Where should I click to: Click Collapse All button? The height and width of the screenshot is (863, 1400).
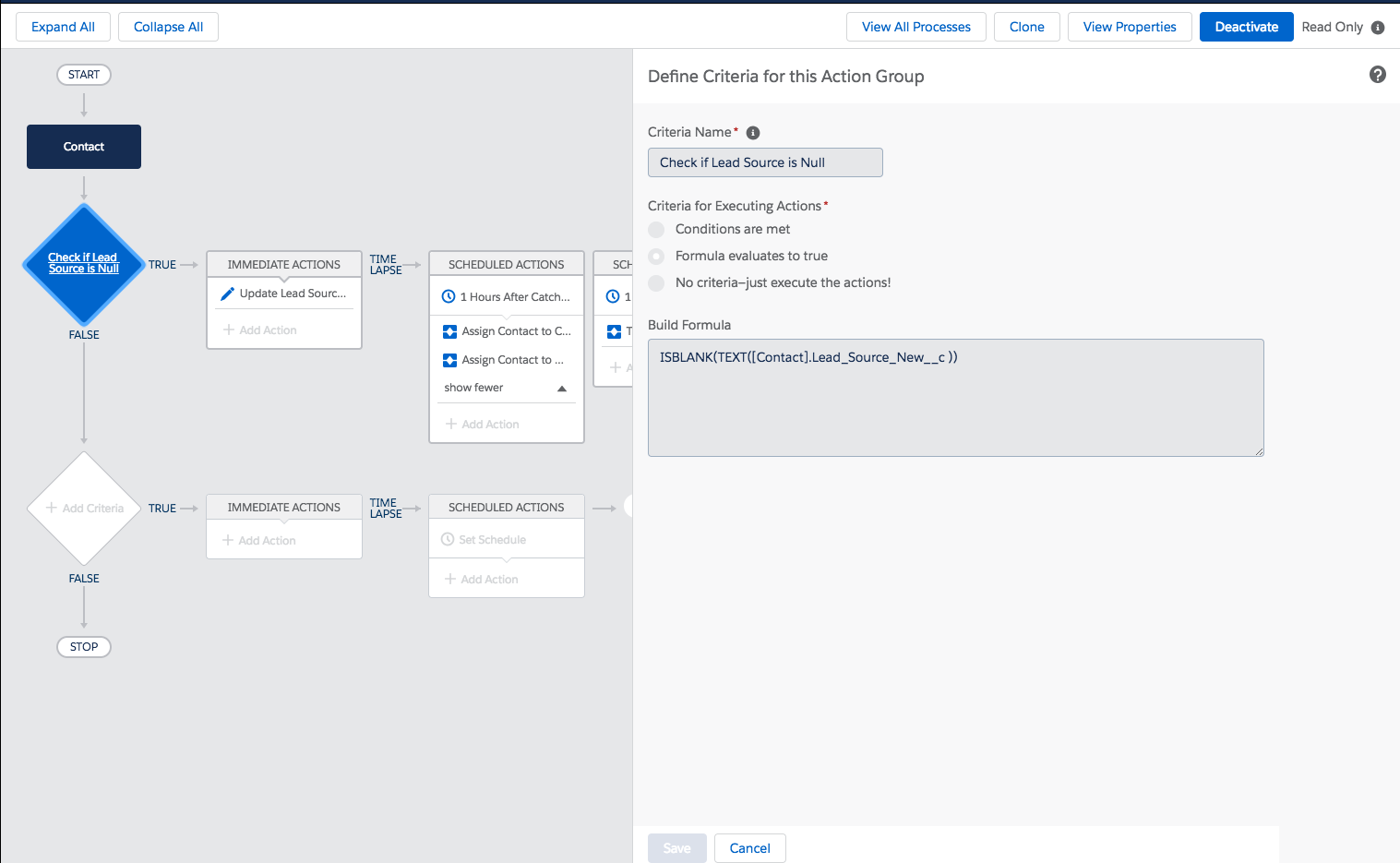168,27
